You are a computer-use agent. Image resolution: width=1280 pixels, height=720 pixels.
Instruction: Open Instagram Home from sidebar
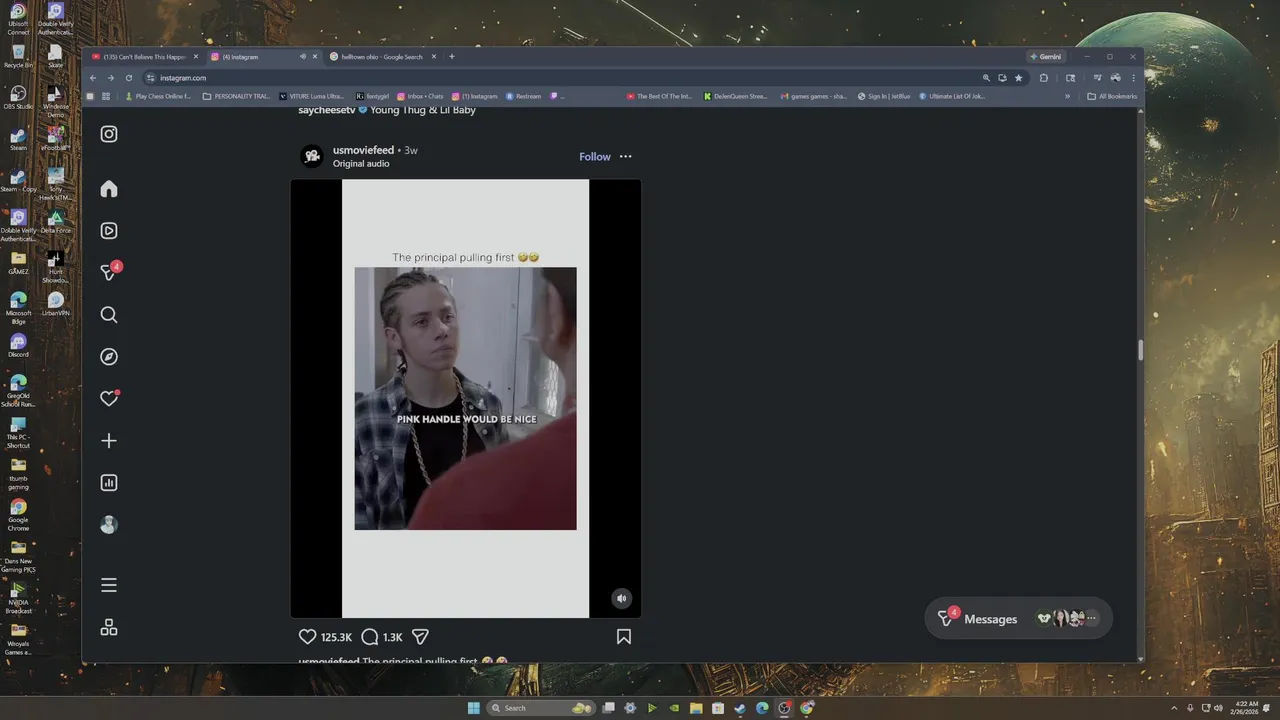tap(109, 189)
